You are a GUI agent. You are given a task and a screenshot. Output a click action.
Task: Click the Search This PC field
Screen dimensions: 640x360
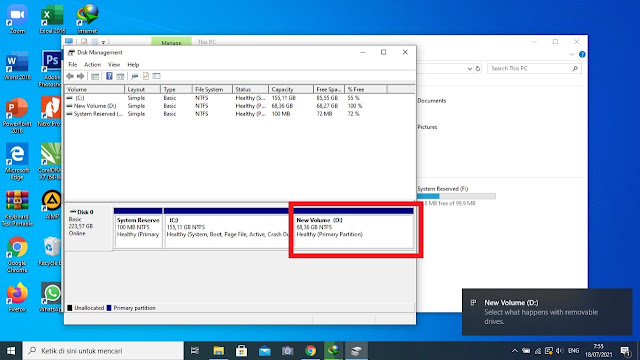[534, 69]
